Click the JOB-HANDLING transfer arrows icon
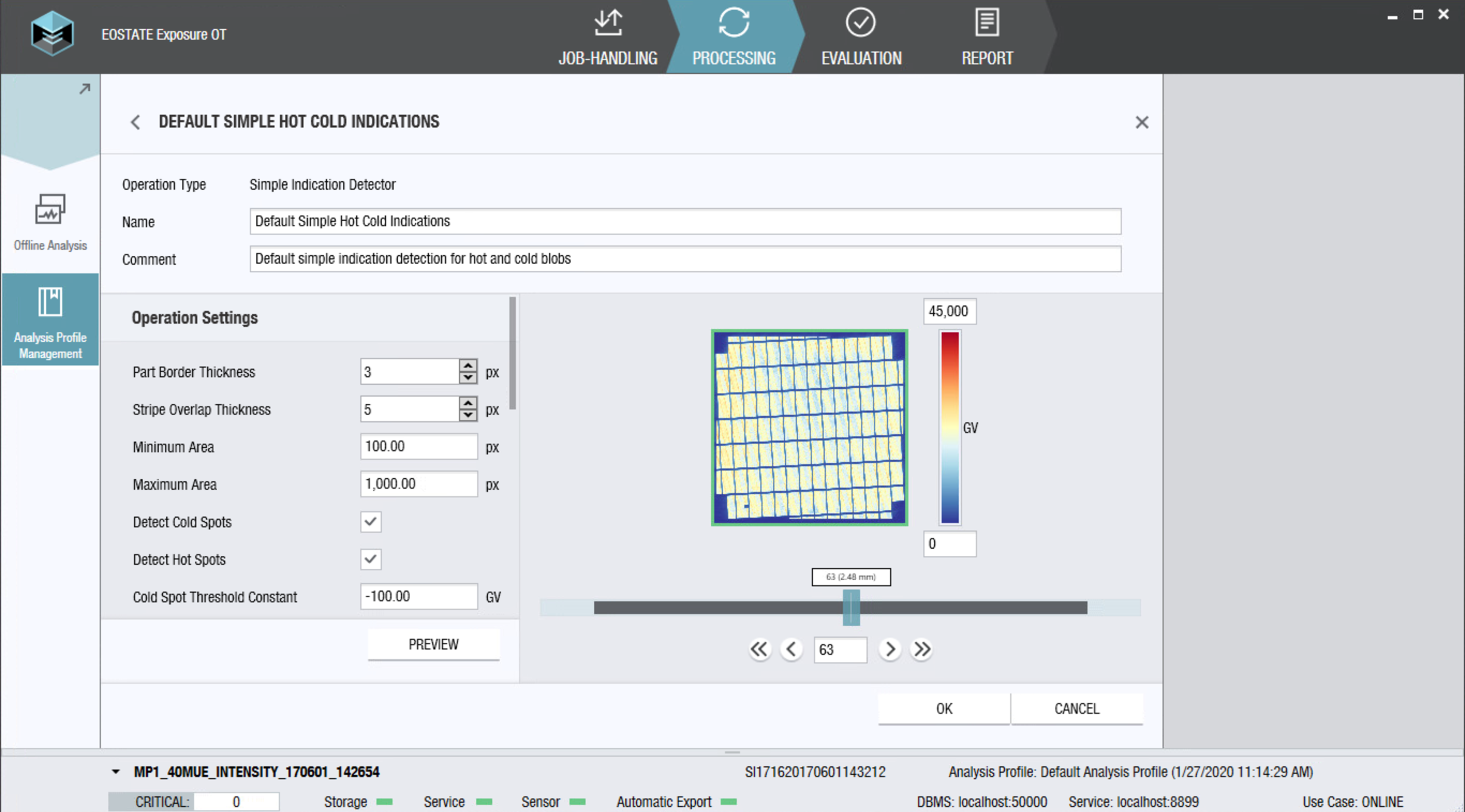Screen dimensions: 1465x812 [x=608, y=22]
